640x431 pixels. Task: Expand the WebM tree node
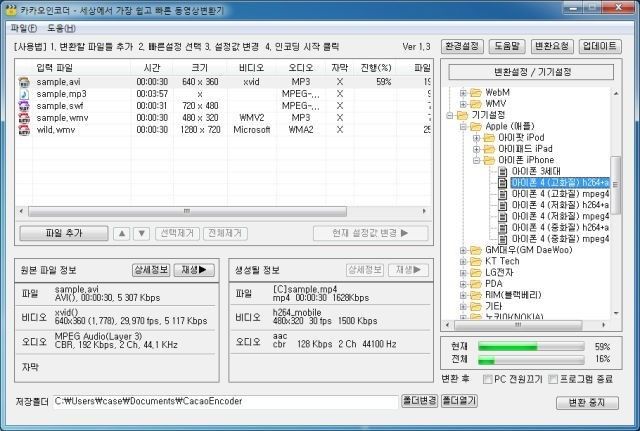(x=463, y=93)
